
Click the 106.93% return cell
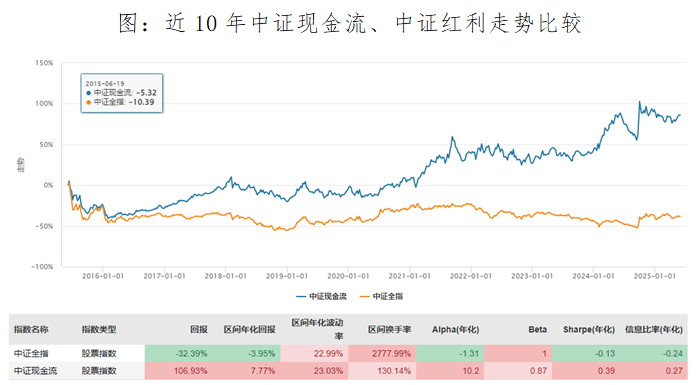point(190,371)
